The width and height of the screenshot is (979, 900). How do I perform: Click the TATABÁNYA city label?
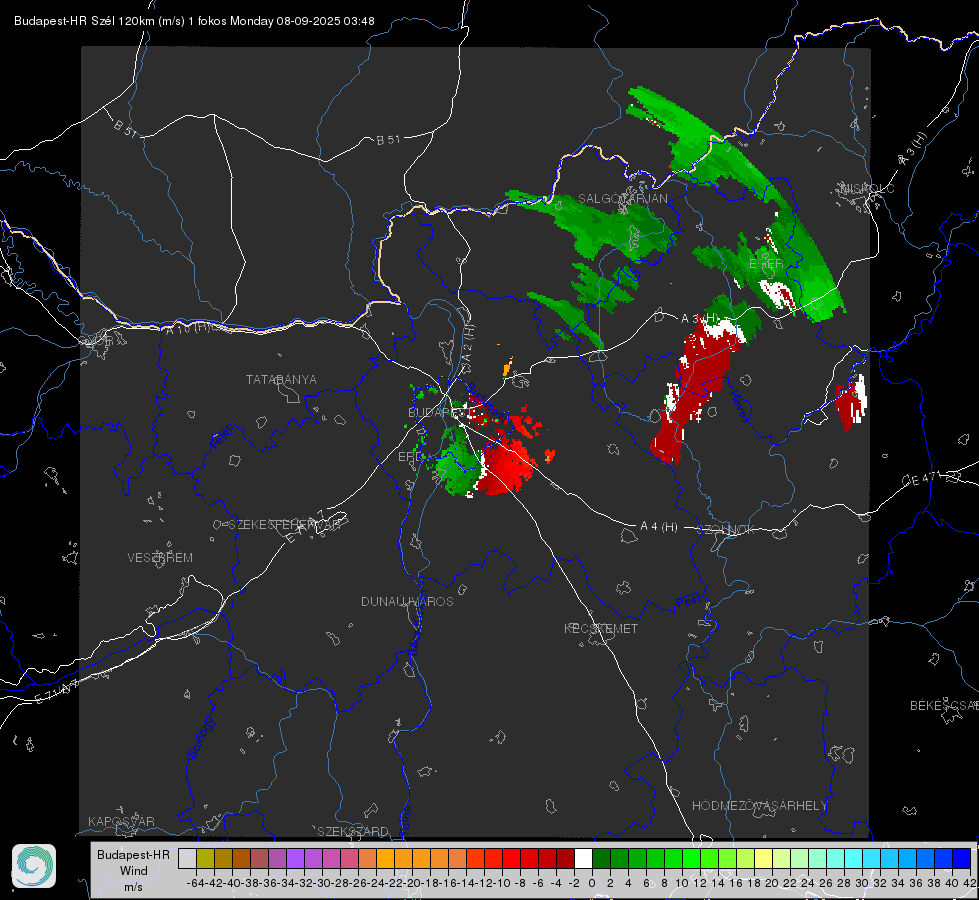coord(281,380)
